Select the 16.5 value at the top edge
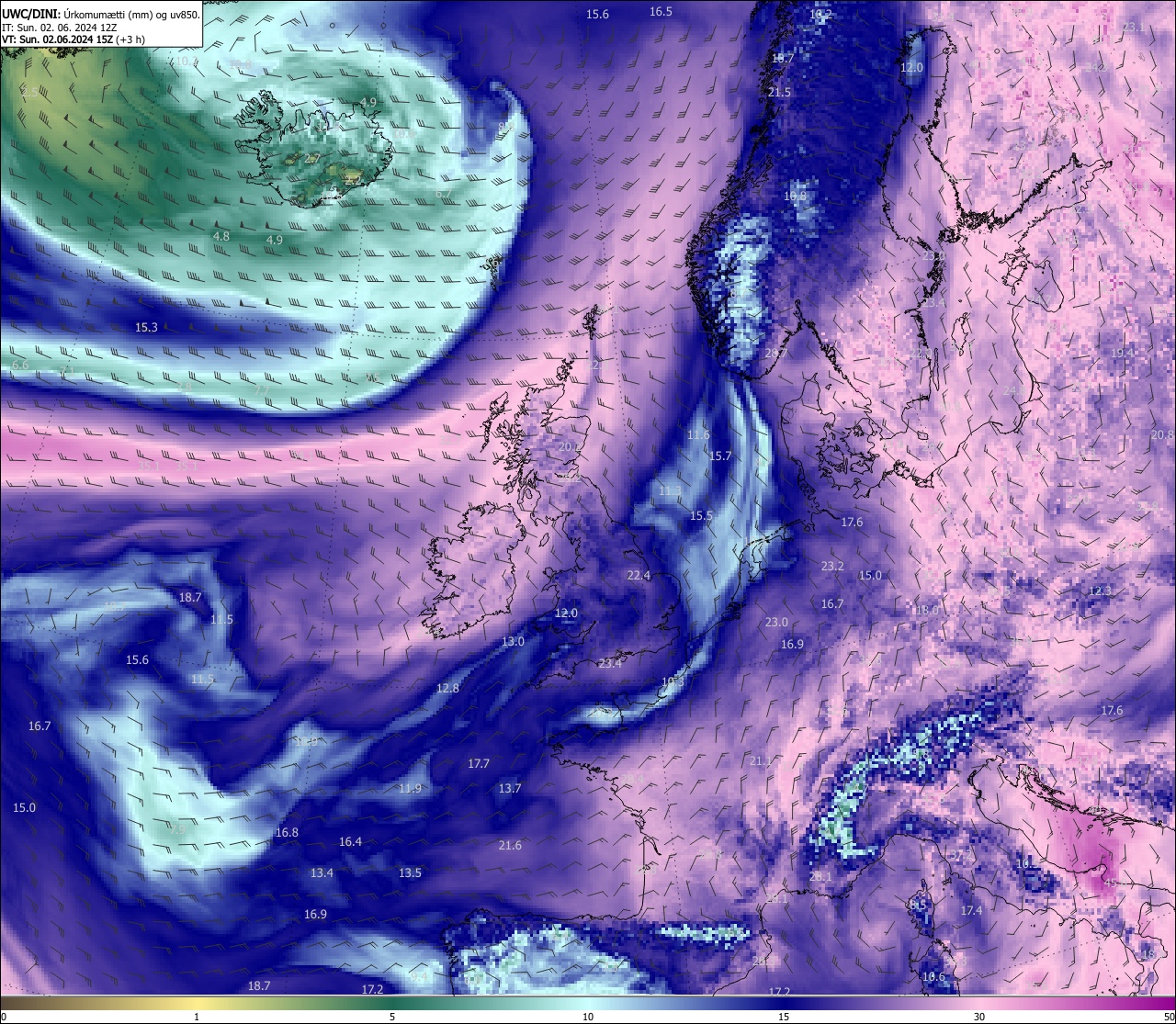The image size is (1176, 1024). click(x=661, y=12)
